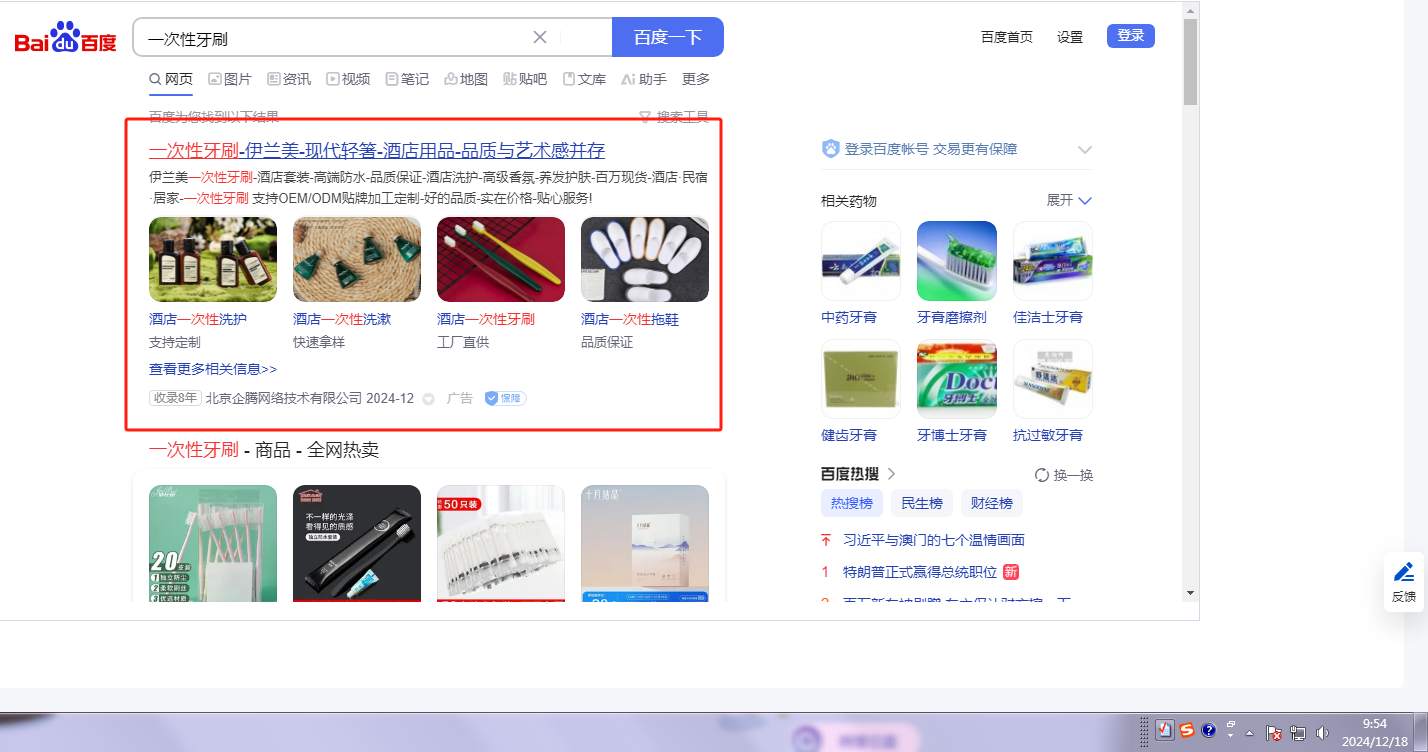Switch to the 民生榜 tab
Image resolution: width=1428 pixels, height=752 pixels.
coord(922,503)
